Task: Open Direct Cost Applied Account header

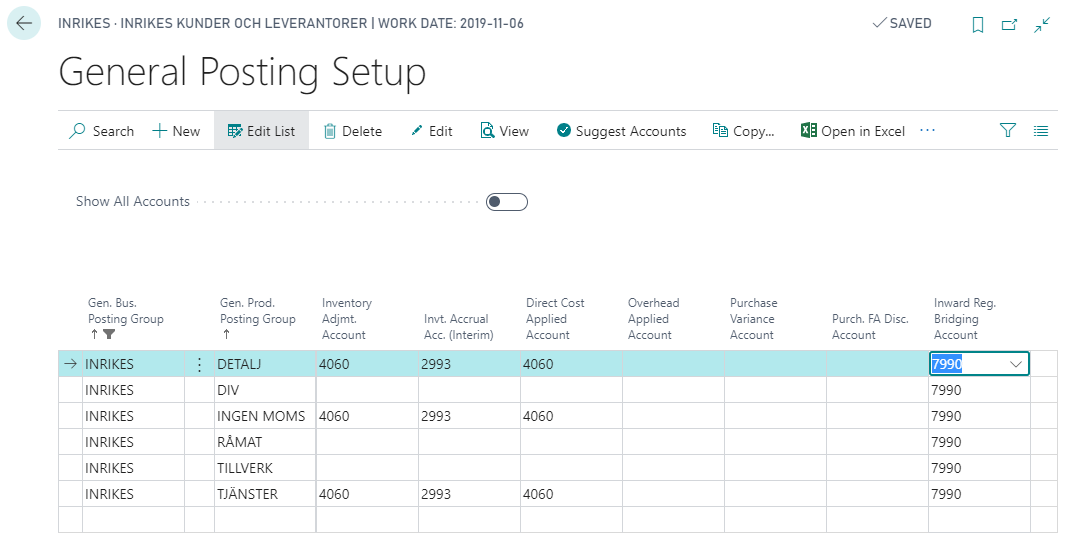Action: (x=555, y=319)
